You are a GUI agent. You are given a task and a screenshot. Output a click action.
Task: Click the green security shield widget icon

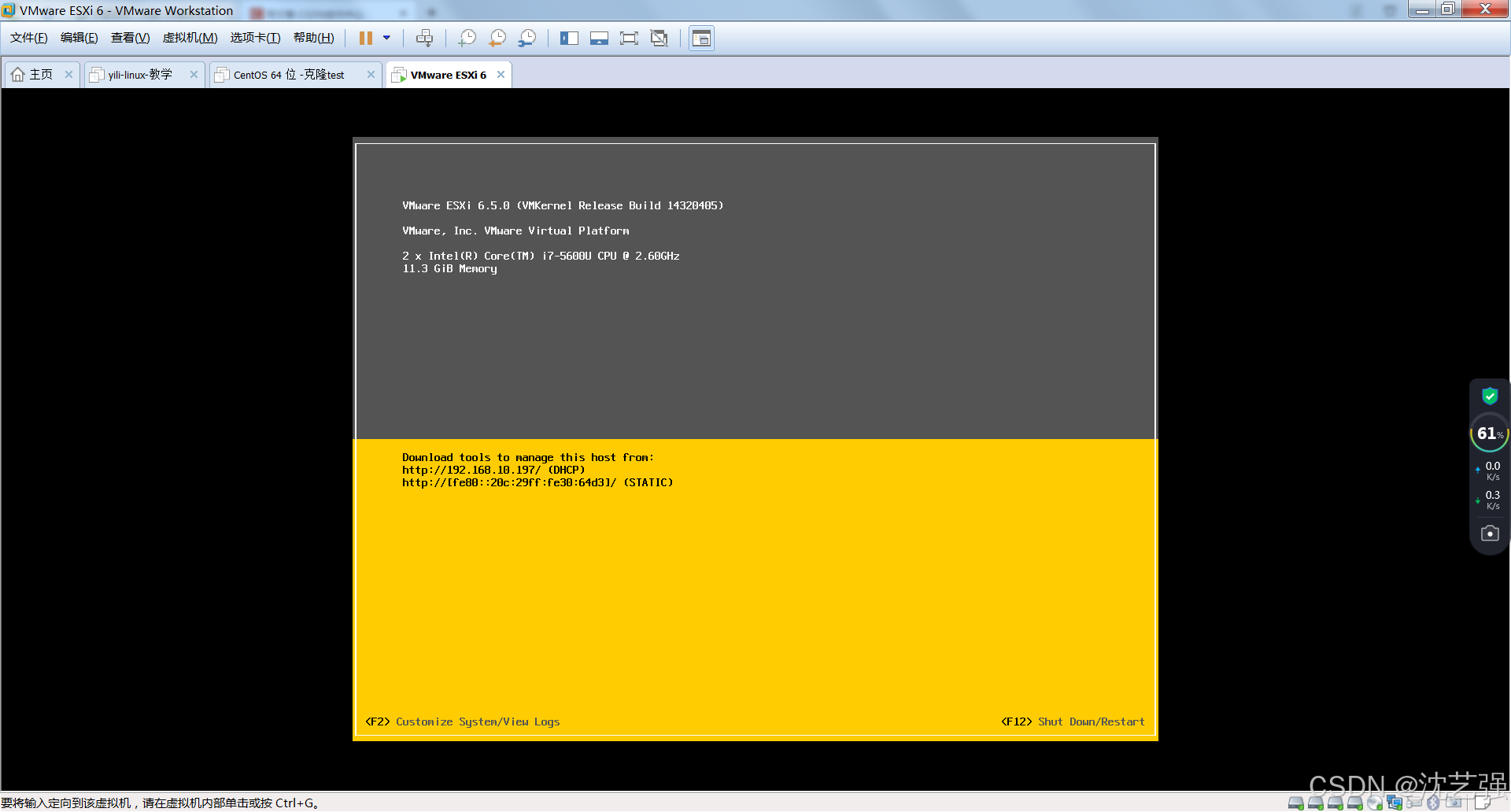[1490, 396]
